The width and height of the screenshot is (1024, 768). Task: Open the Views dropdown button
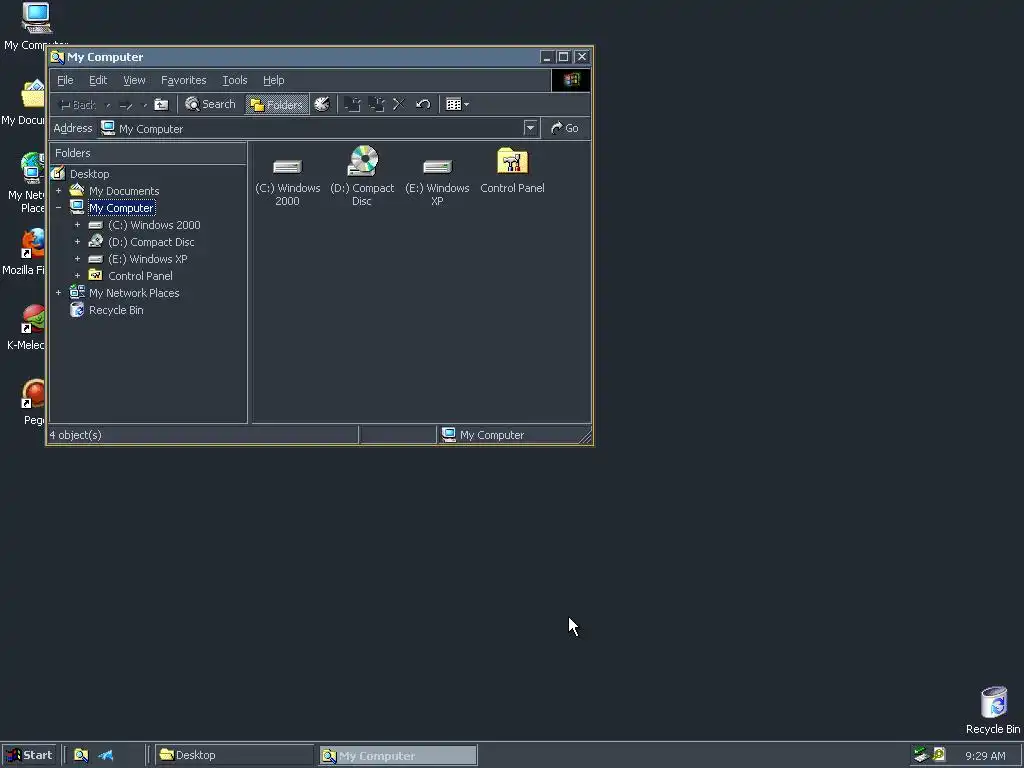[457, 104]
